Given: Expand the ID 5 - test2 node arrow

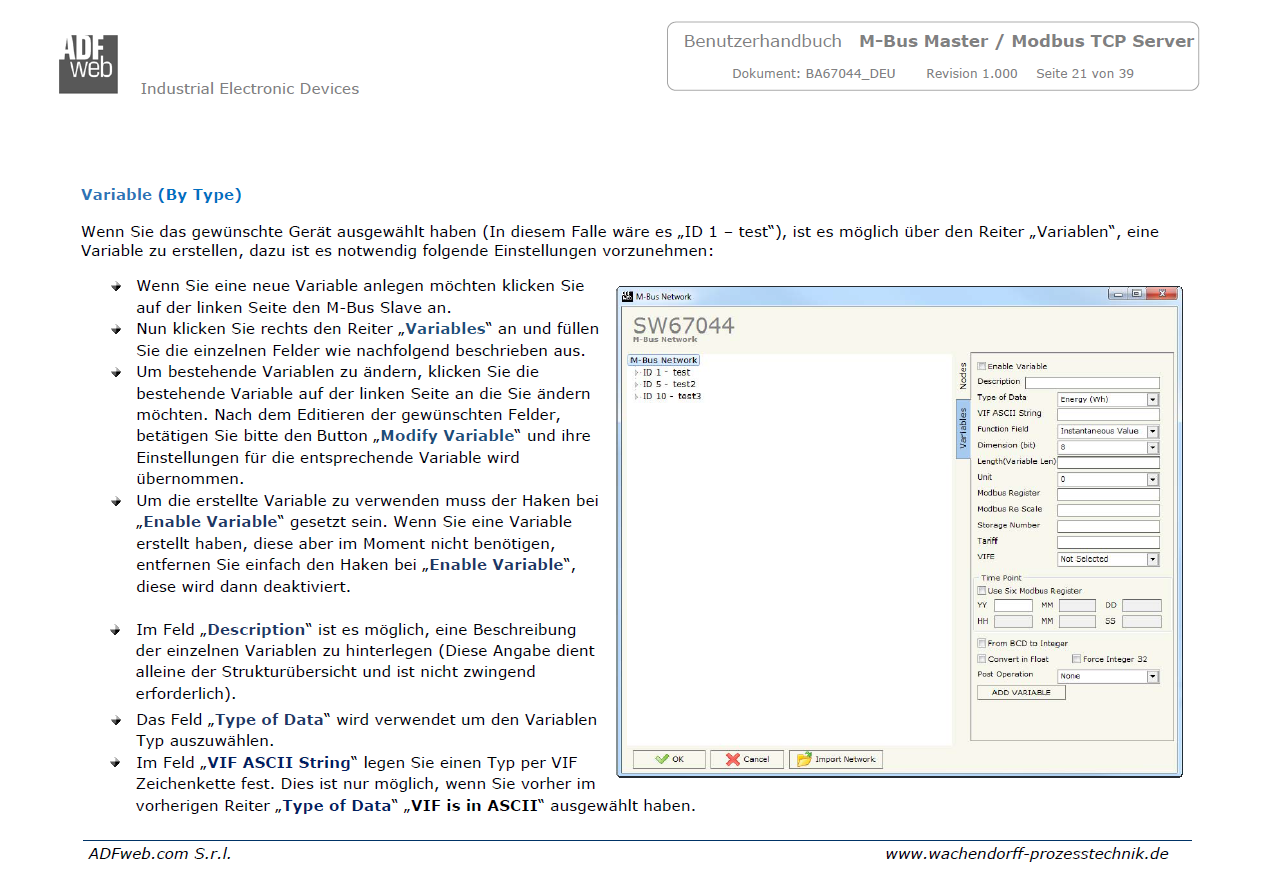Looking at the screenshot, I should [636, 385].
